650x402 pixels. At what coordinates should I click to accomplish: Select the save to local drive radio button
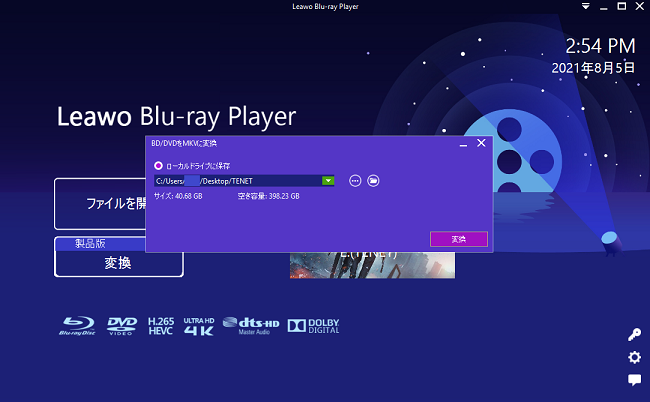[158, 166]
